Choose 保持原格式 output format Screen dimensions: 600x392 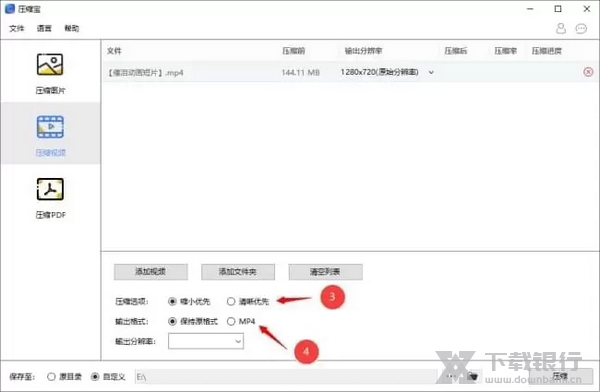click(x=193, y=322)
